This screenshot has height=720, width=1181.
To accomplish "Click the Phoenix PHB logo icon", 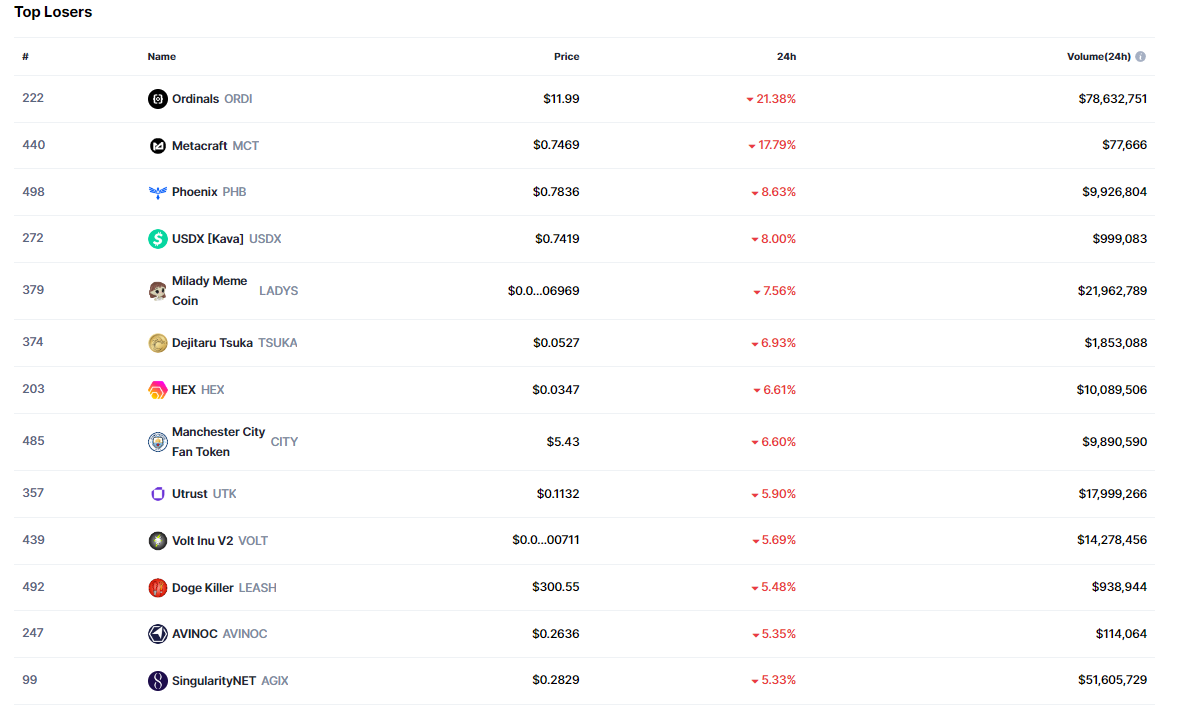I will (x=157, y=192).
